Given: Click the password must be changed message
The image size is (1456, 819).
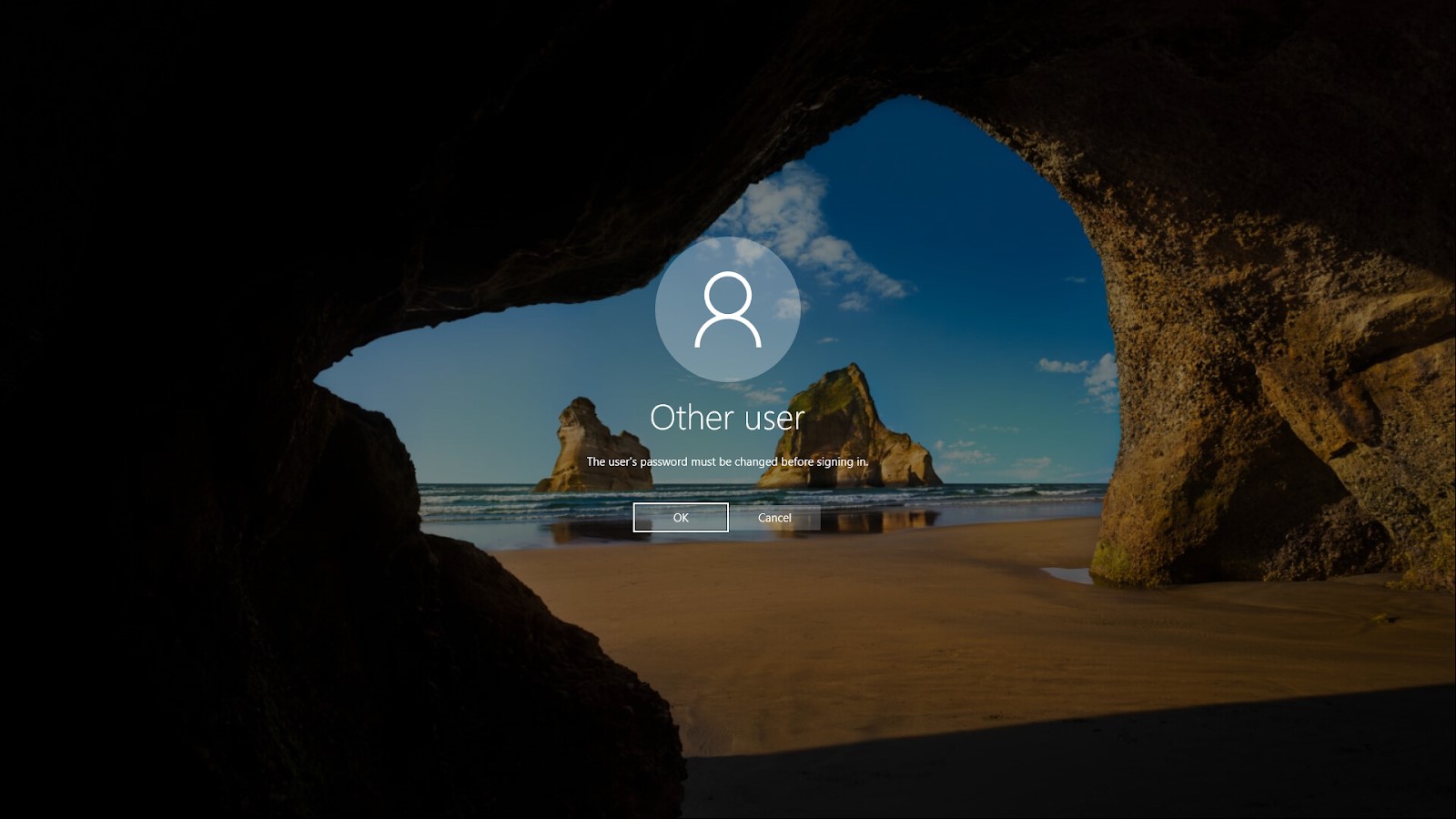Looking at the screenshot, I should point(727,461).
